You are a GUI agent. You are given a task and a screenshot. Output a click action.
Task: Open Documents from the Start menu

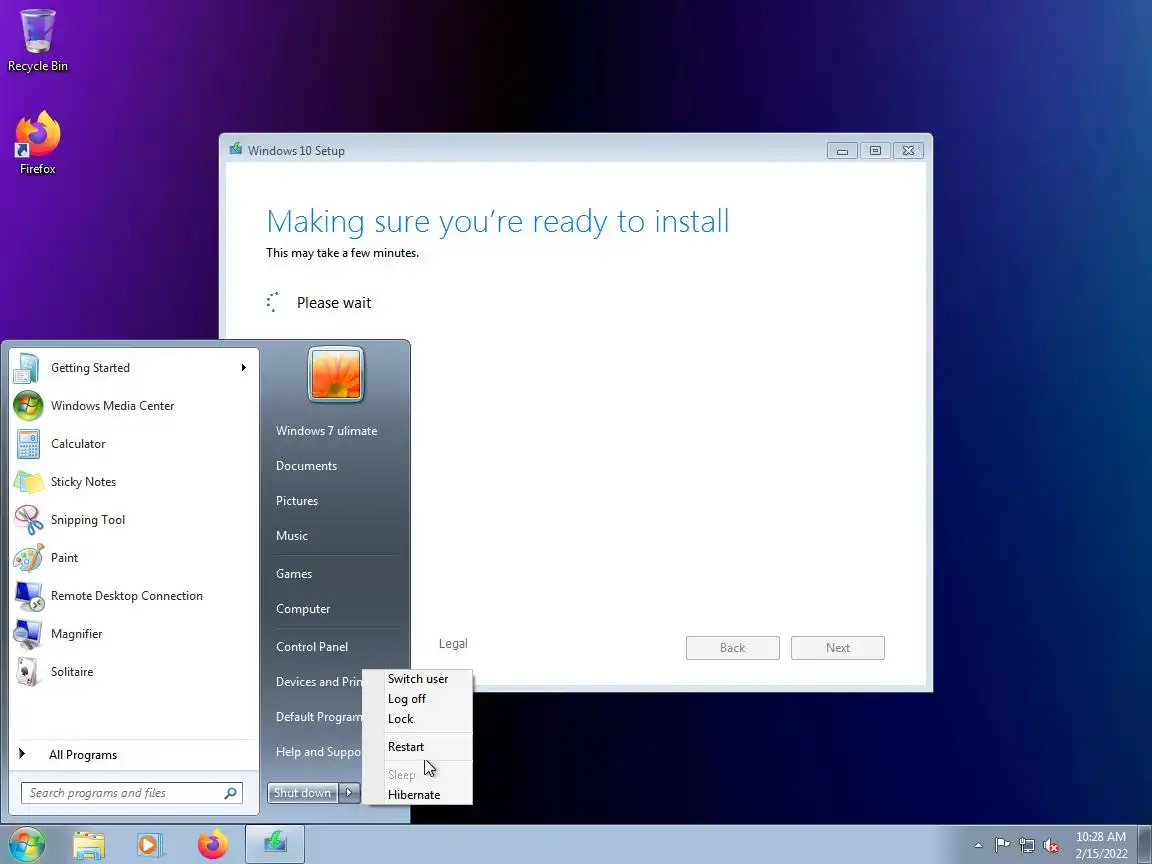point(306,466)
